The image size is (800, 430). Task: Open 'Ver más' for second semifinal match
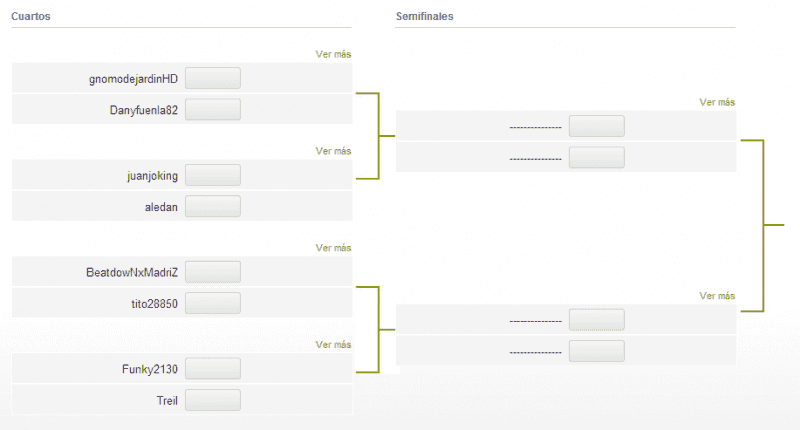[717, 296]
